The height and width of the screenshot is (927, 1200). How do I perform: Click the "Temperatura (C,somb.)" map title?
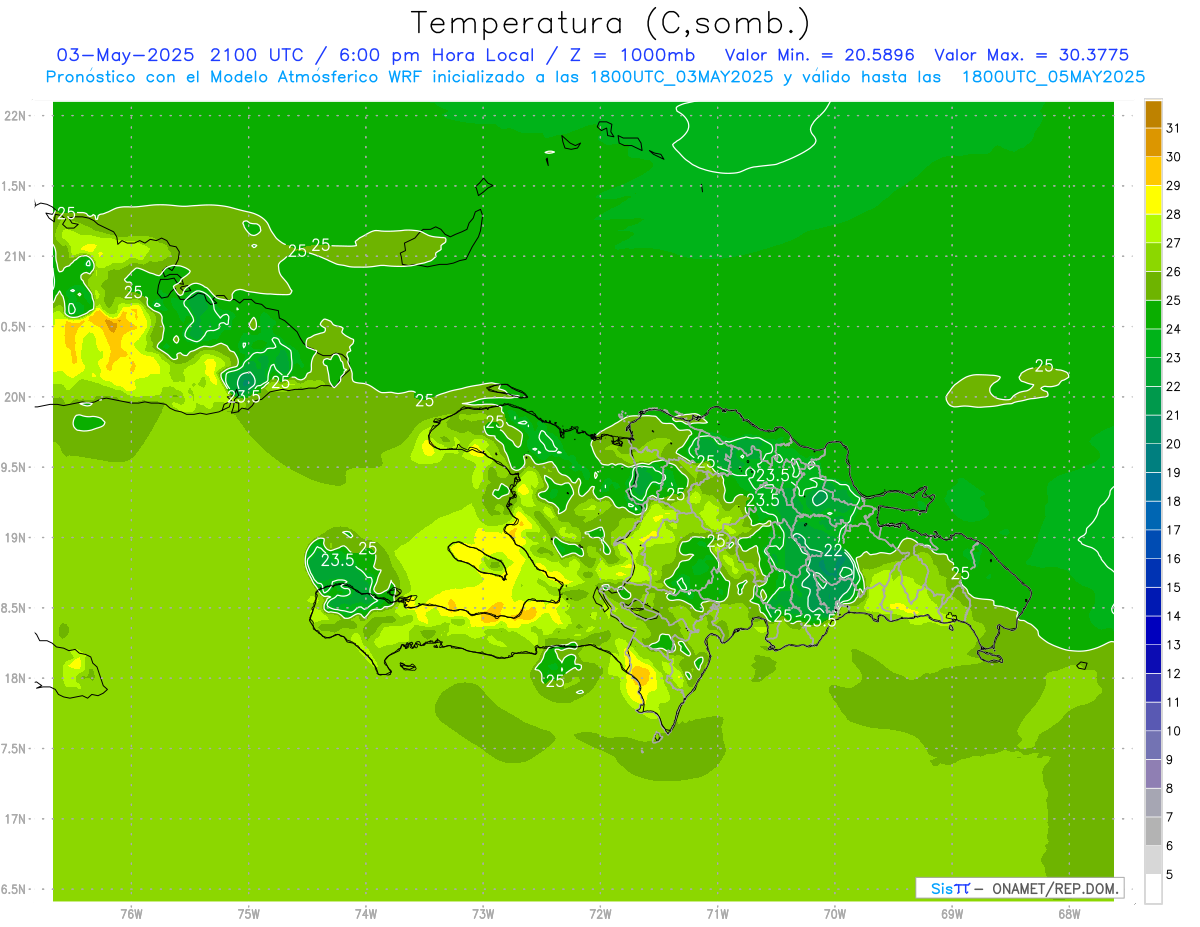(610, 22)
